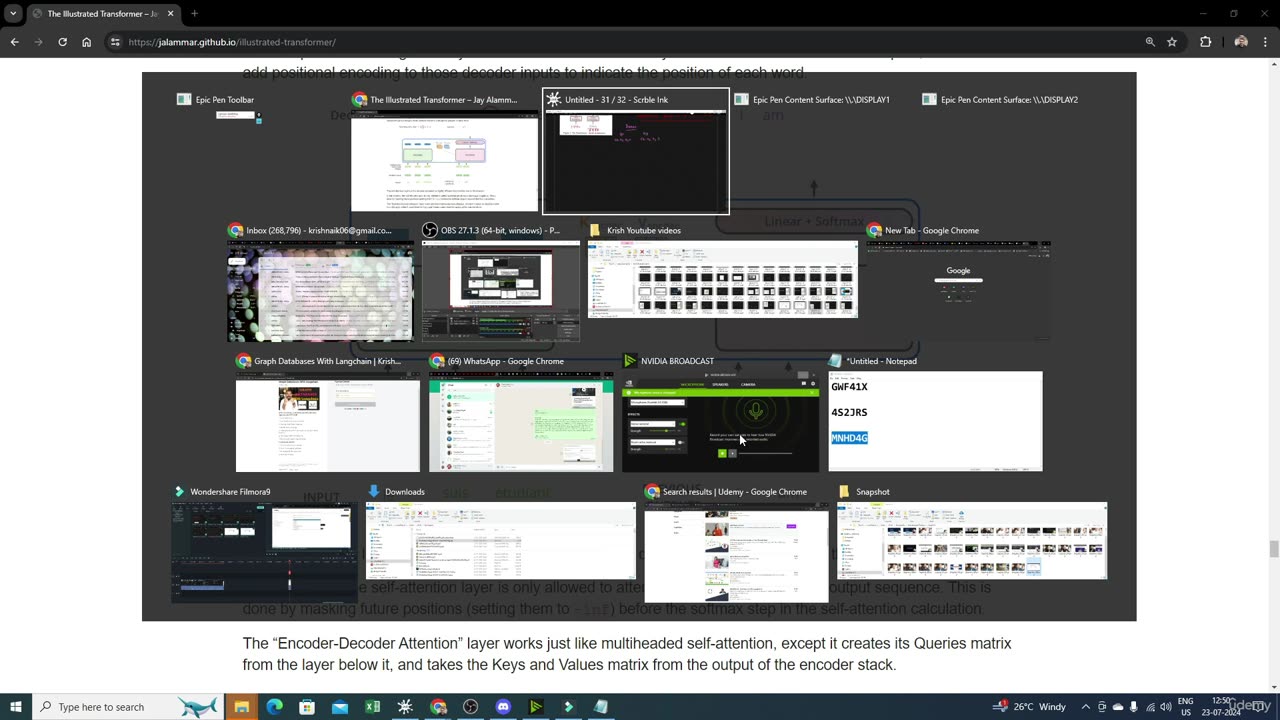The width and height of the screenshot is (1280, 720).
Task: Open Excel from taskbar
Action: (372, 707)
